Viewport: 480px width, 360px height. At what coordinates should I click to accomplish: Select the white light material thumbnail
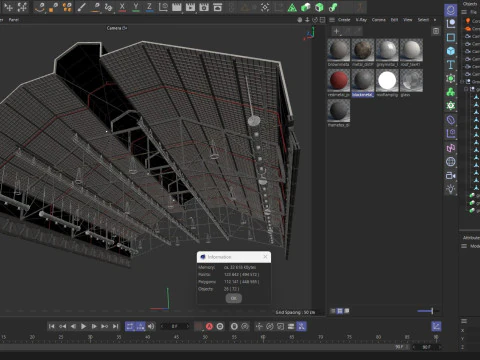[x=387, y=81]
